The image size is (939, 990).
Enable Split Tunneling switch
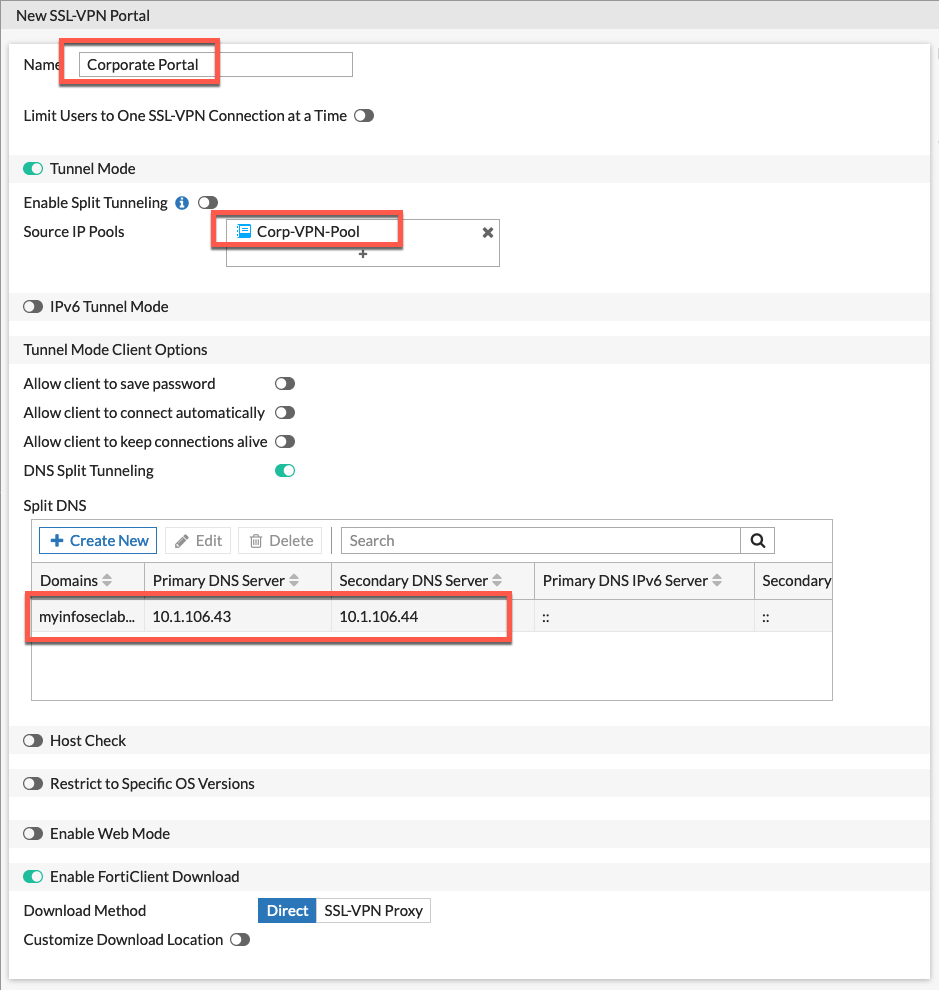(208, 203)
